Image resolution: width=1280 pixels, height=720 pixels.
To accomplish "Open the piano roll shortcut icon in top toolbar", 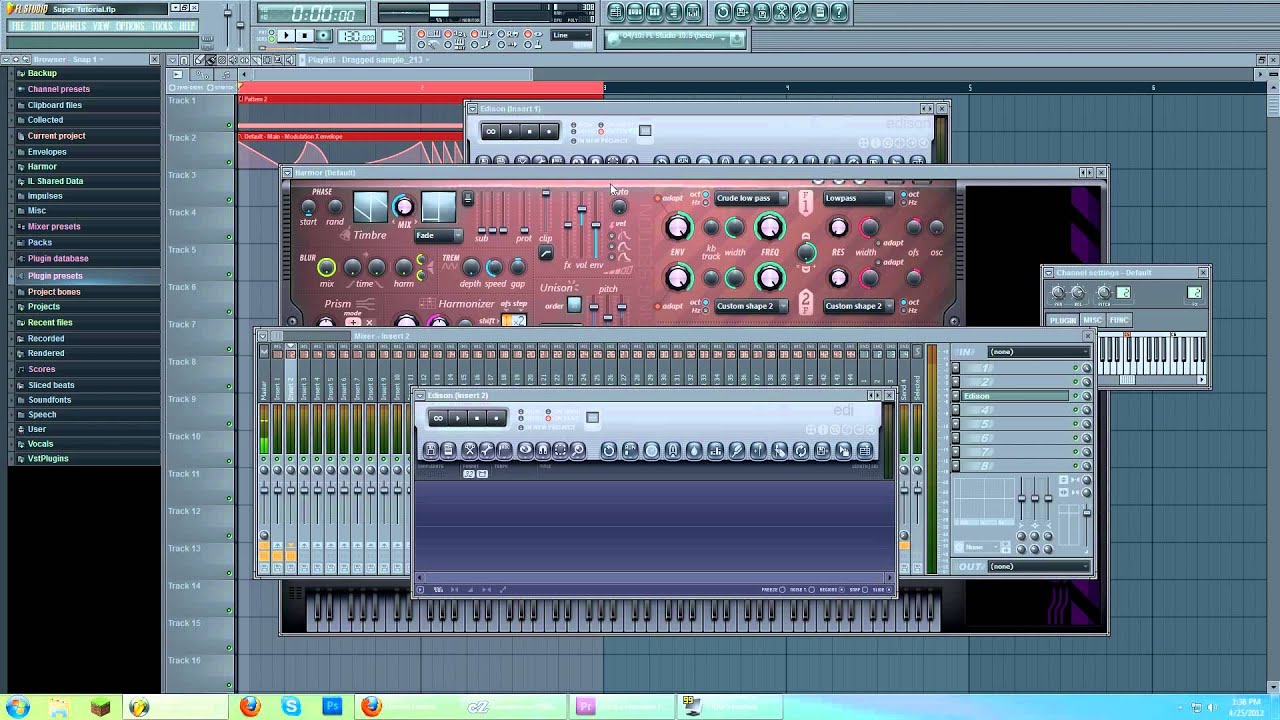I will pyautogui.click(x=654, y=12).
